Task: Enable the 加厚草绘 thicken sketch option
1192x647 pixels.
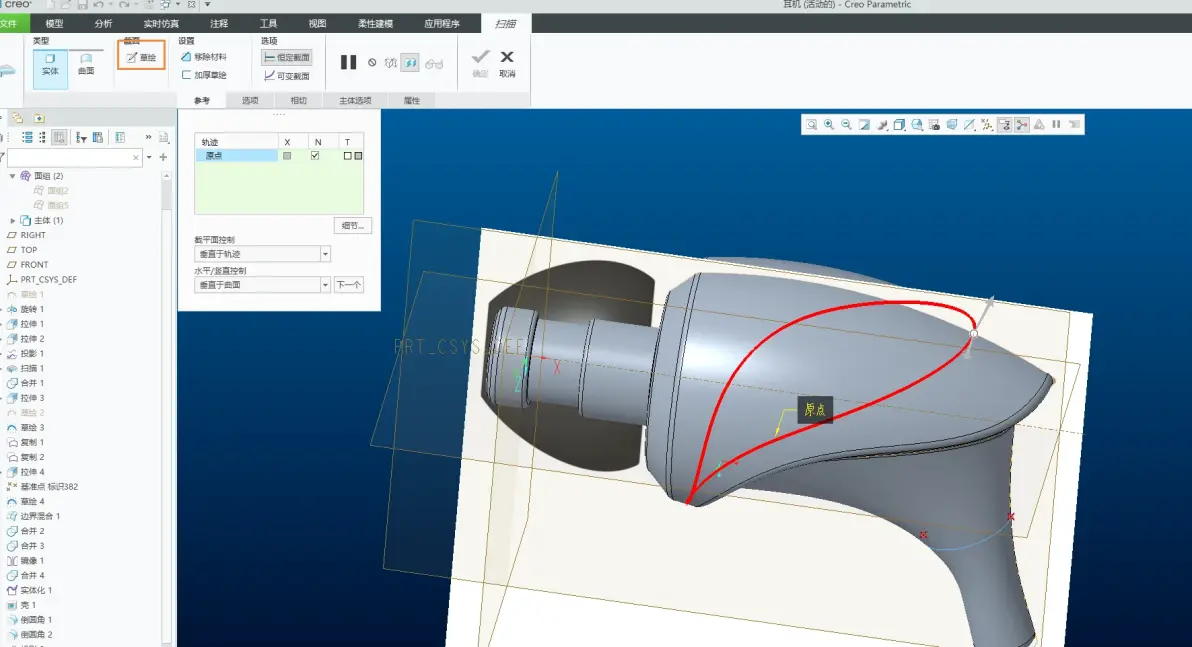Action: coord(204,75)
